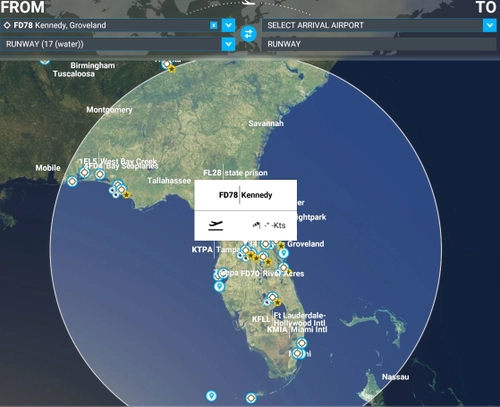Image resolution: width=500 pixels, height=407 pixels.
Task: Click the location pin south of Tampa
Action: pos(219,287)
